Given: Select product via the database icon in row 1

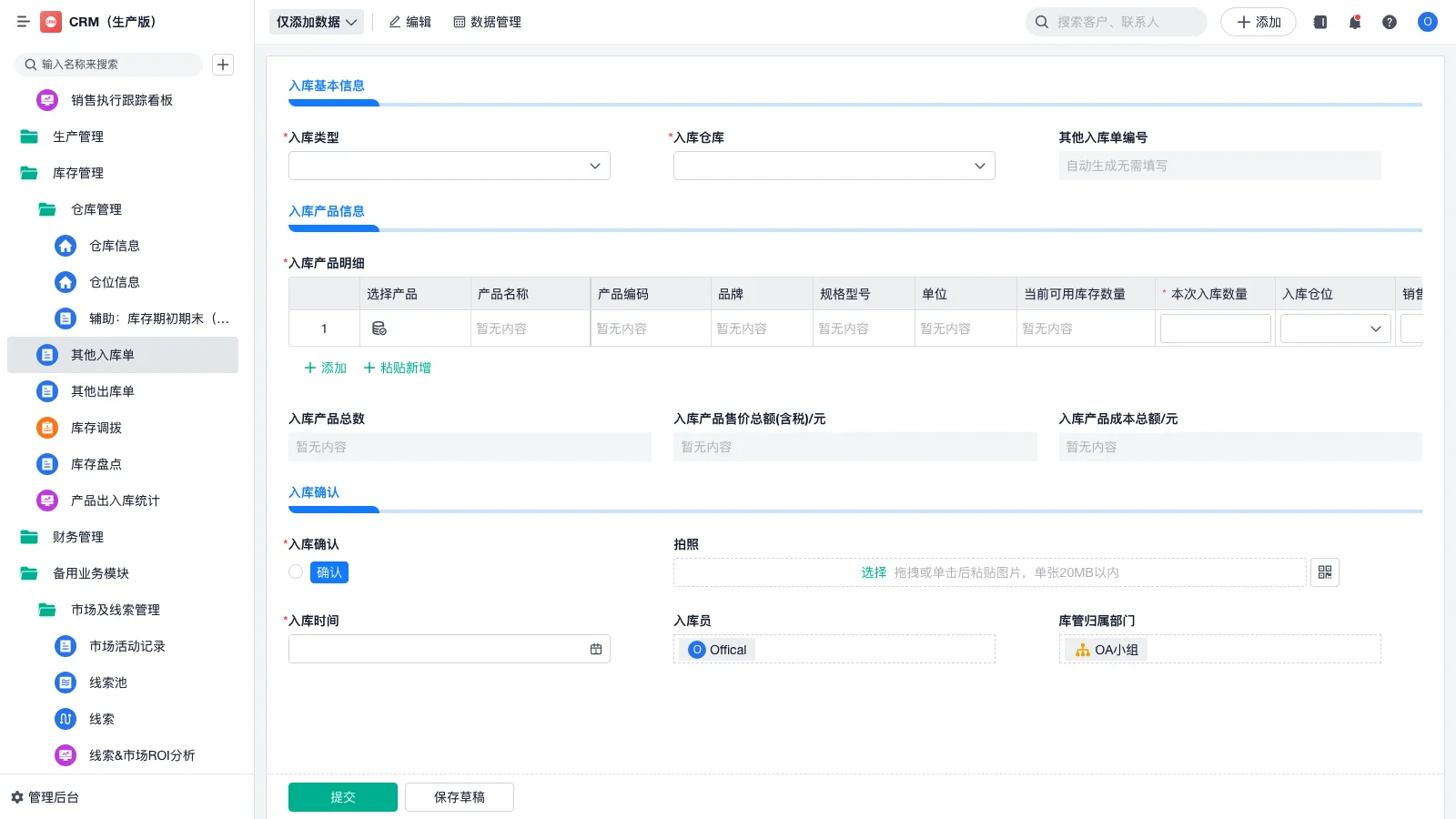Looking at the screenshot, I should 379,329.
